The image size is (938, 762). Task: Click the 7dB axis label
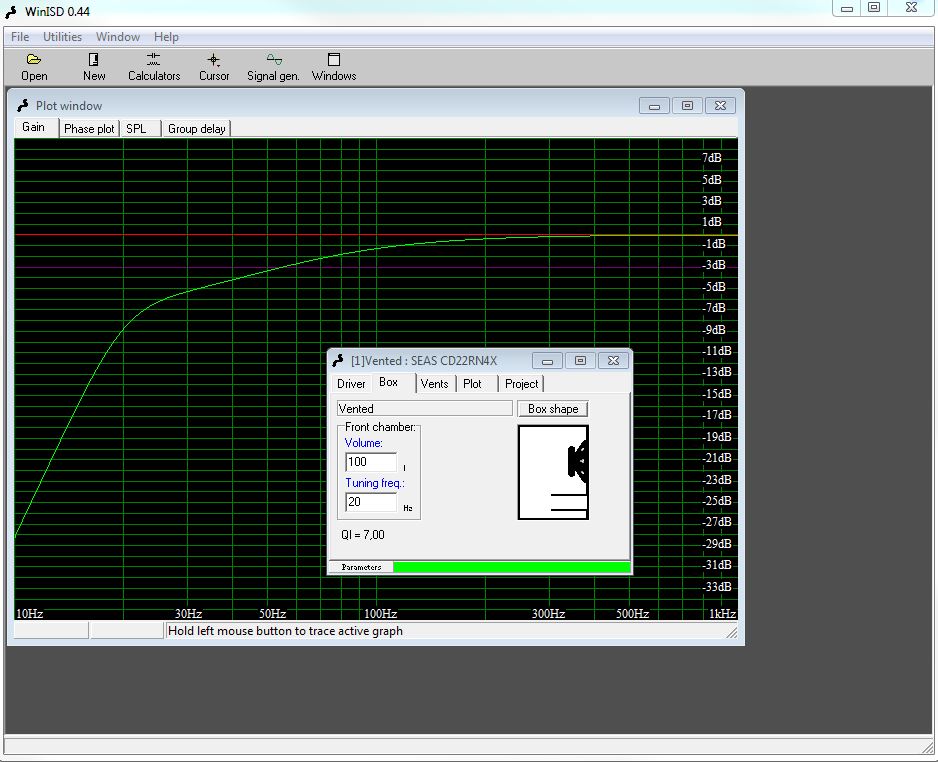coord(712,158)
